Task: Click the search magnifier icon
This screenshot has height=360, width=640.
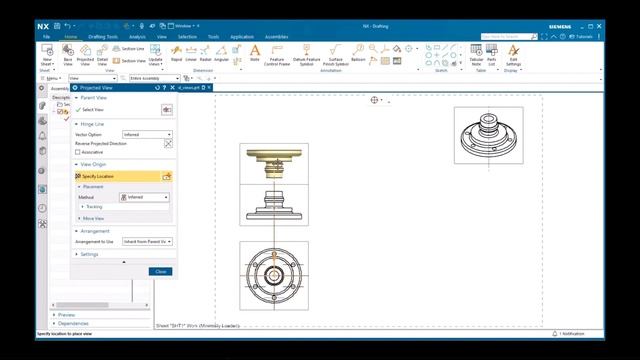Action: pyautogui.click(x=534, y=37)
